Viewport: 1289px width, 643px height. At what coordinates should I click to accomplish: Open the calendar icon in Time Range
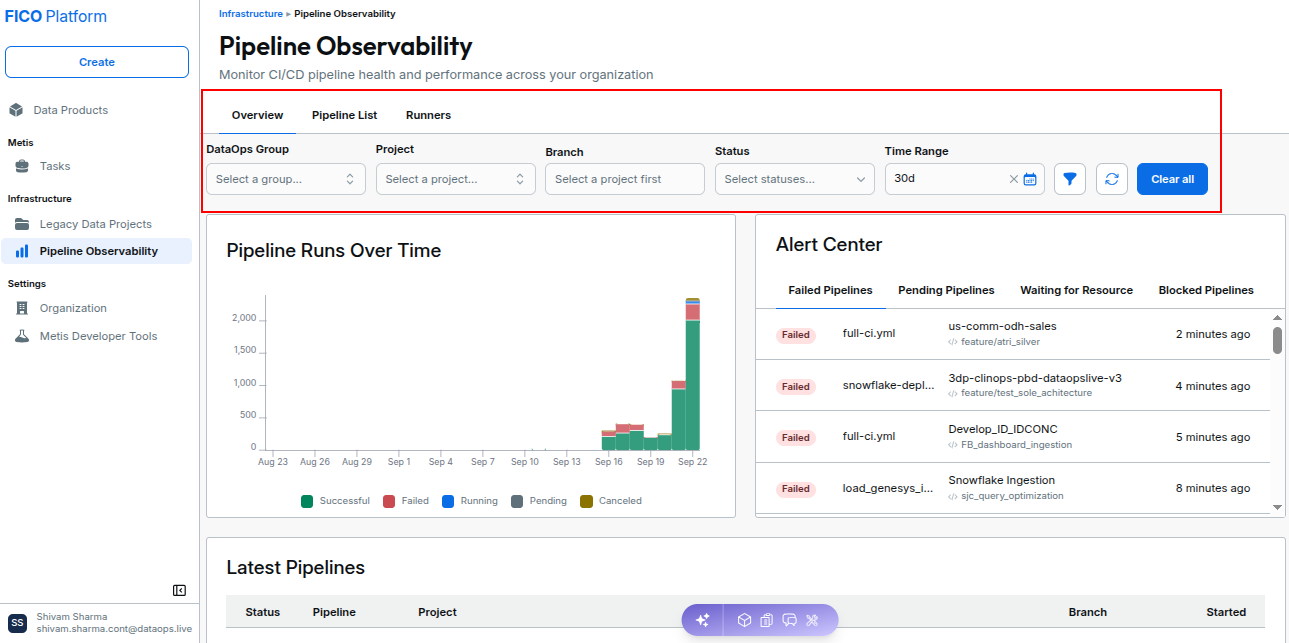click(1030, 179)
